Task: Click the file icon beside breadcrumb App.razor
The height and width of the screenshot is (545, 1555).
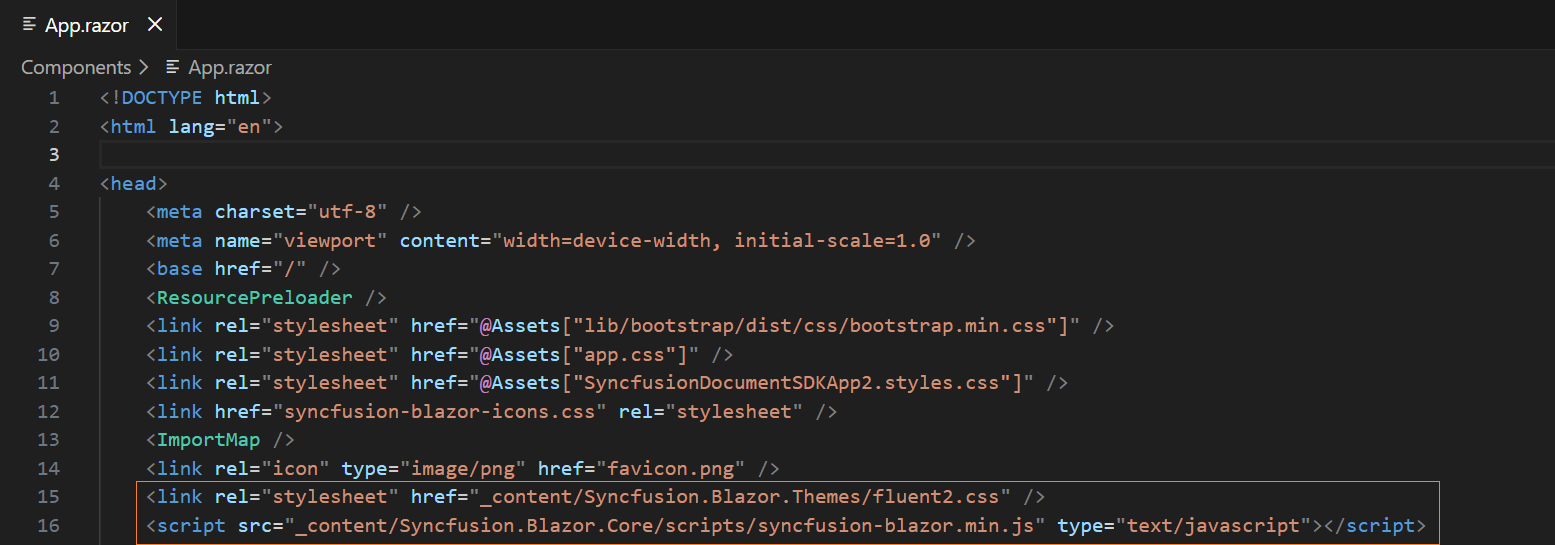Action: (x=174, y=67)
